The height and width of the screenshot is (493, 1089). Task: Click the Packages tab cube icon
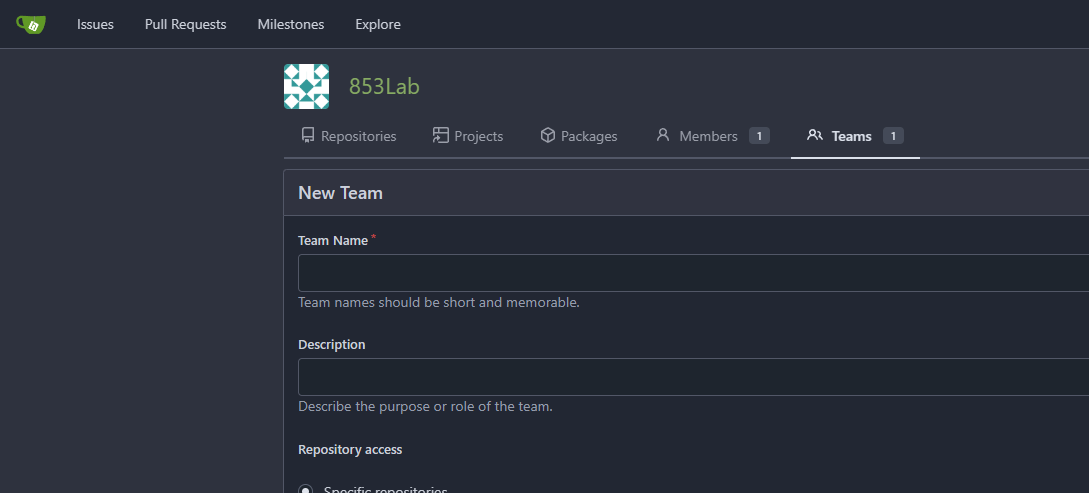[x=547, y=136]
